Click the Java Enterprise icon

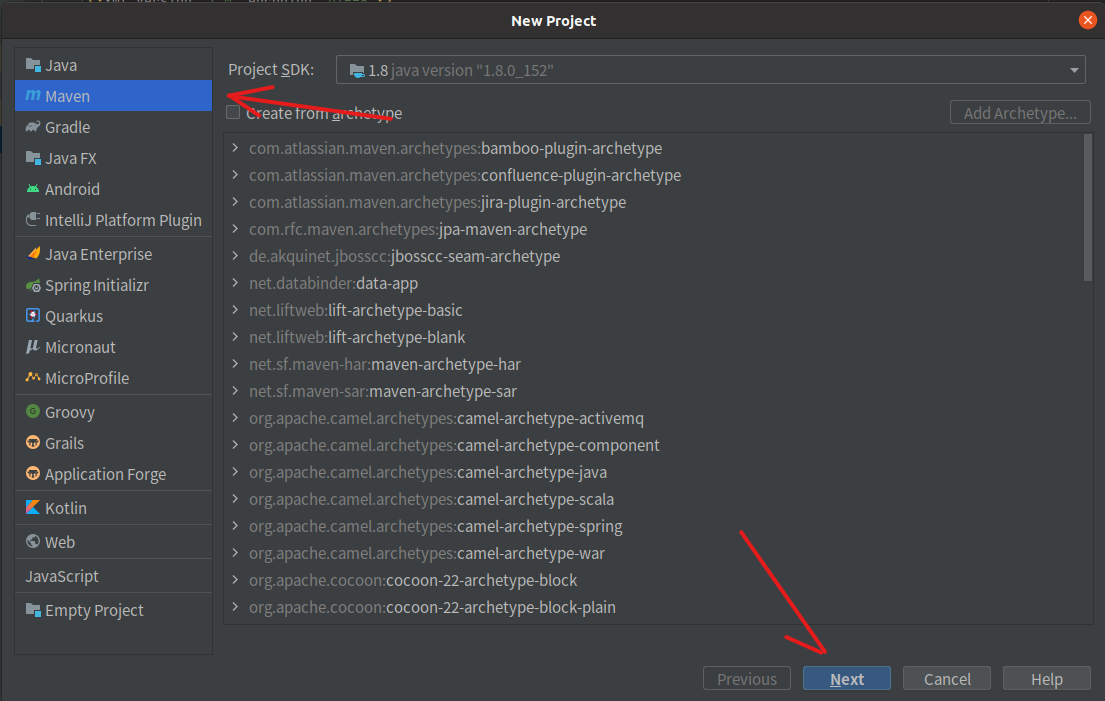[x=33, y=254]
